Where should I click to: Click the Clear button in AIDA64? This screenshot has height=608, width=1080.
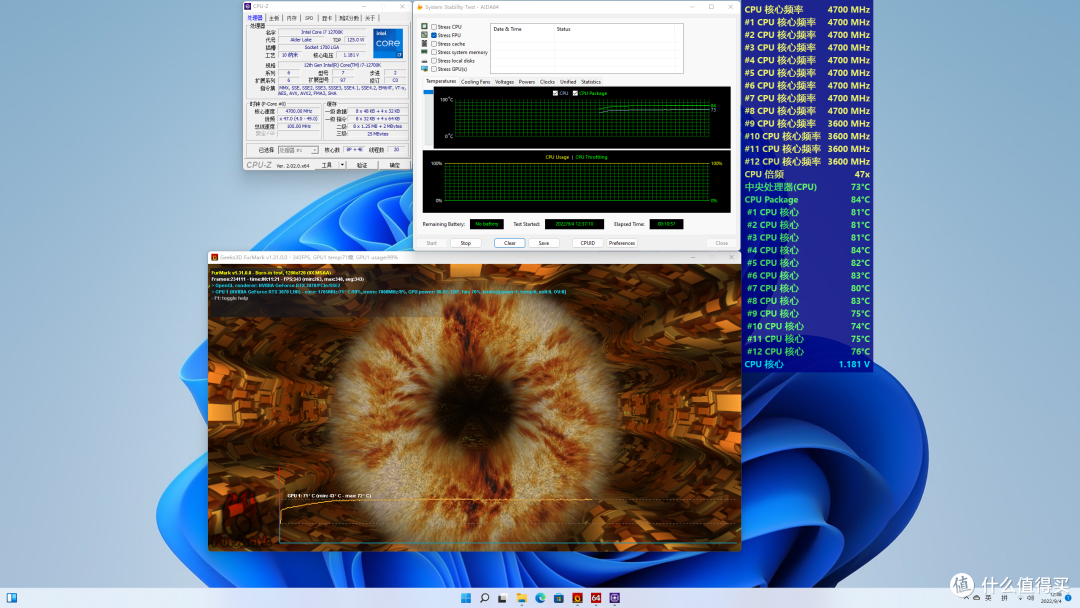click(510, 243)
